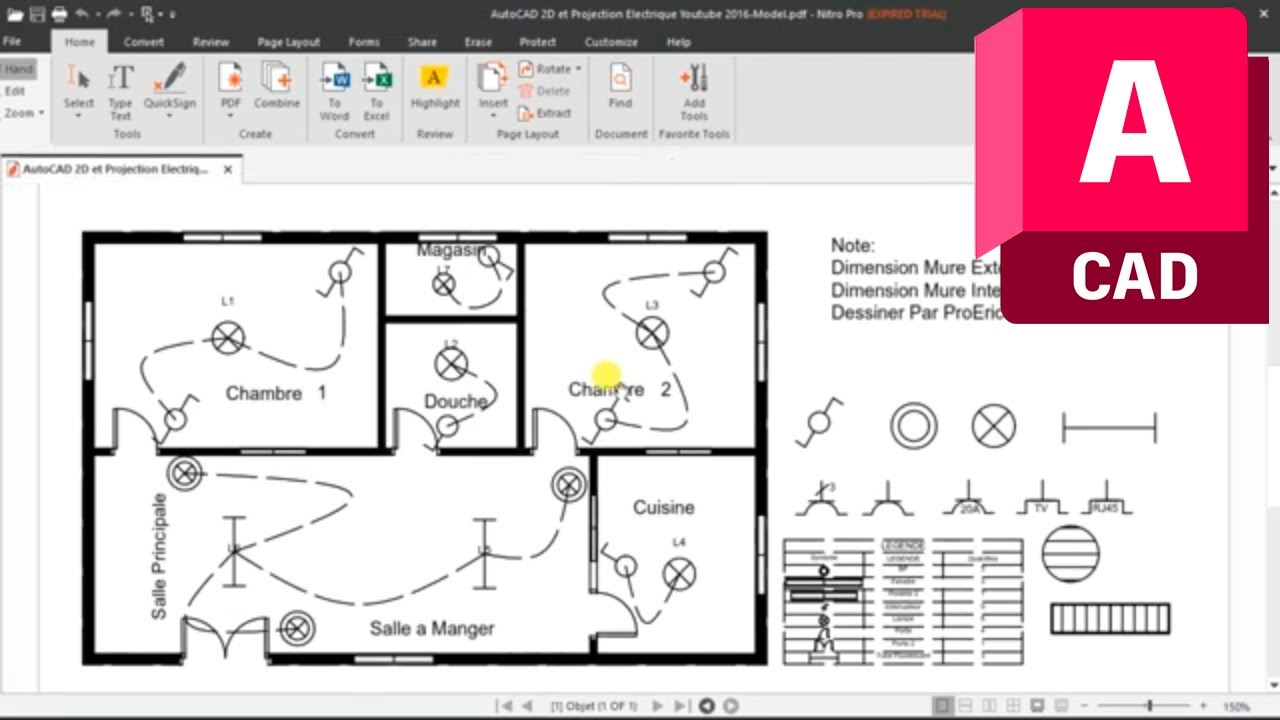Click the previous view round back button

coord(707,706)
